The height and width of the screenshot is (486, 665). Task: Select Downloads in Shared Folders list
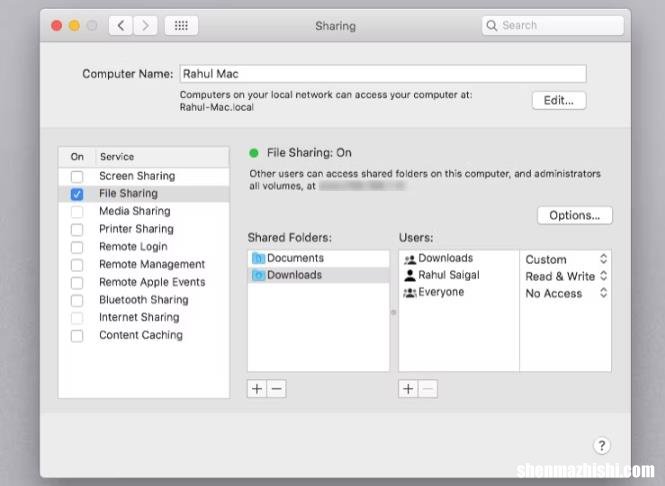point(319,275)
